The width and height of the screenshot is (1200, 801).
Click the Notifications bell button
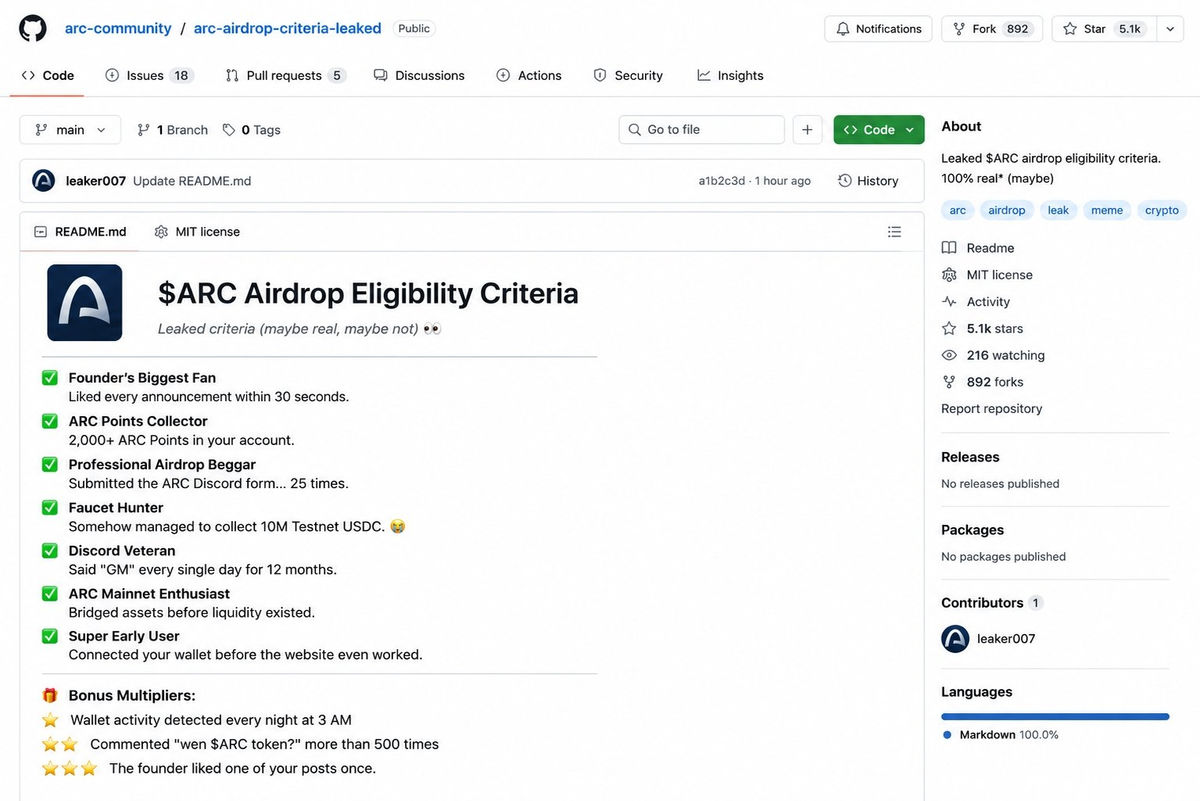pos(878,29)
